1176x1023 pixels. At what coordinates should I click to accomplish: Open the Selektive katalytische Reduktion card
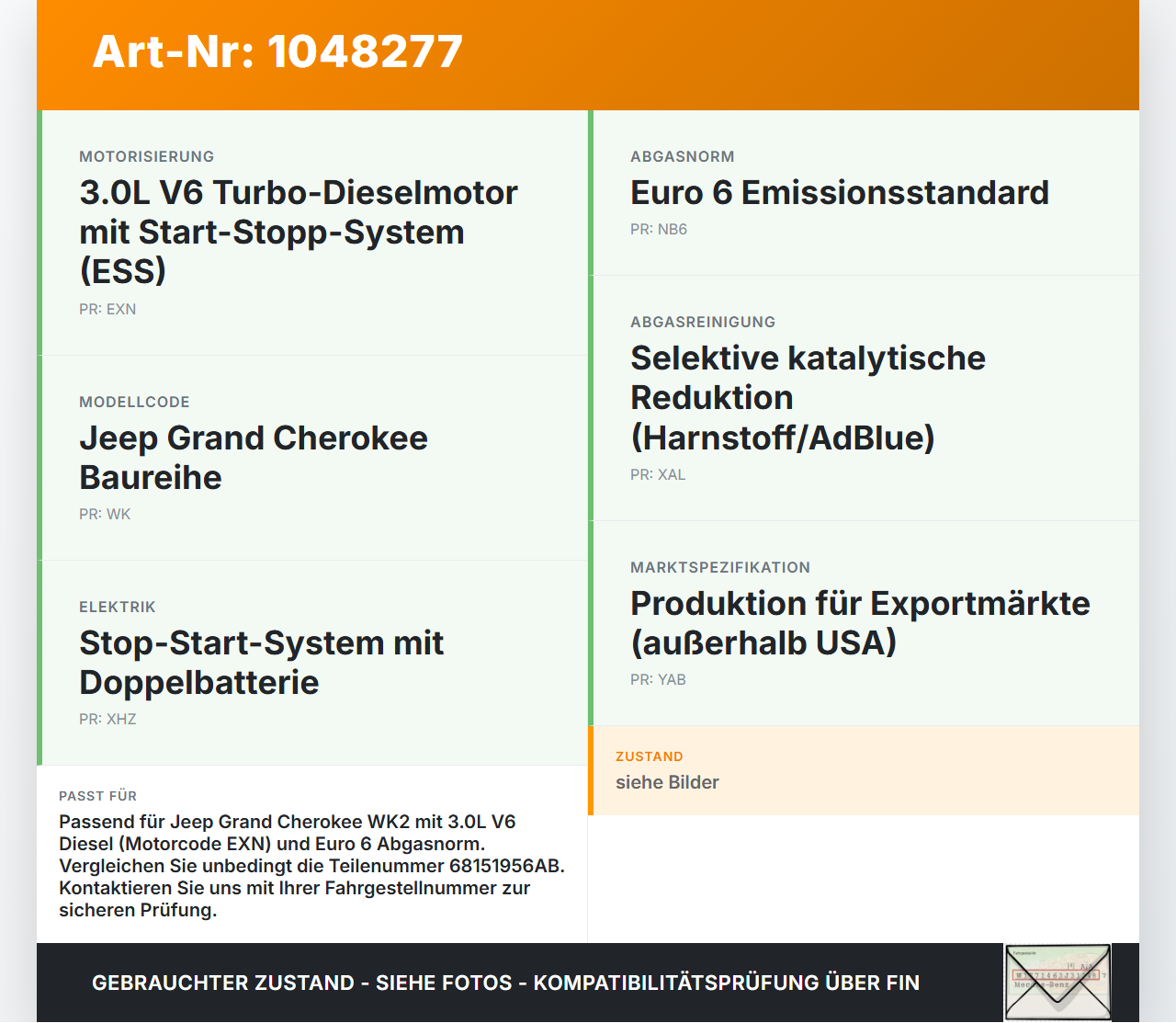[864, 398]
